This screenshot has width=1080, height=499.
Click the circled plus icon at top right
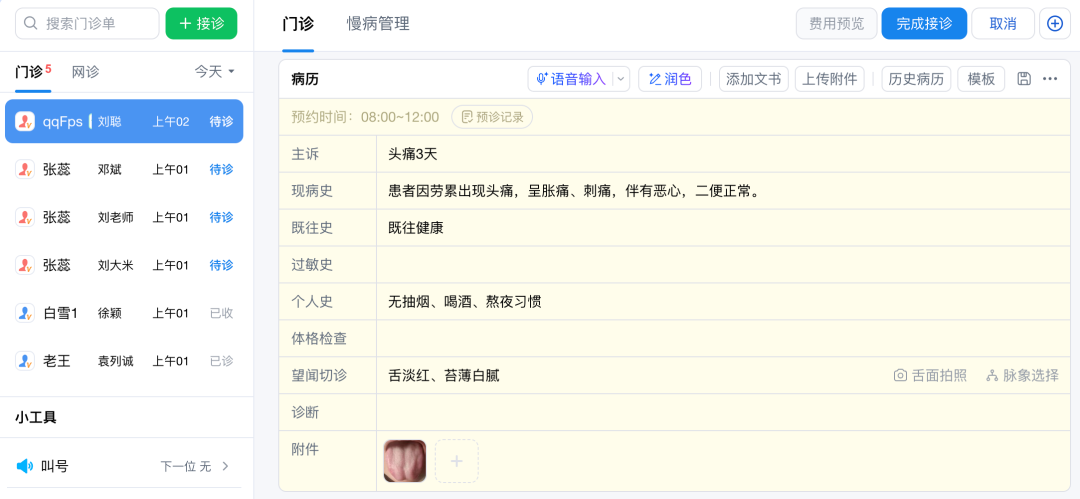click(1055, 24)
